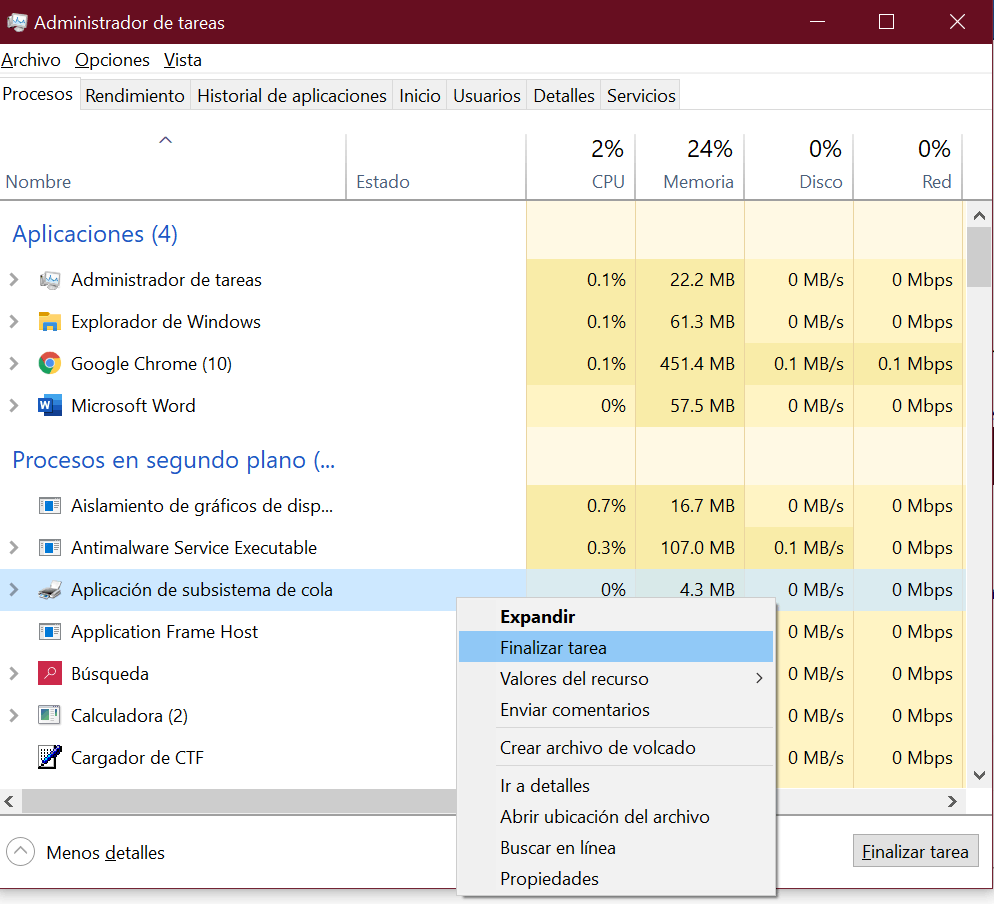
Task: Click the title bar Task Manager icon
Action: (x=17, y=23)
